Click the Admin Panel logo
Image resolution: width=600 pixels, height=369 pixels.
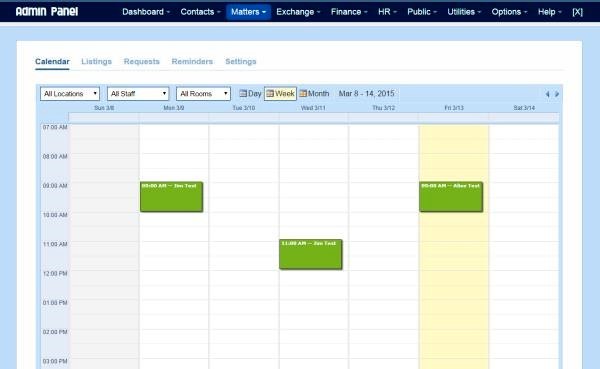pyautogui.click(x=47, y=12)
